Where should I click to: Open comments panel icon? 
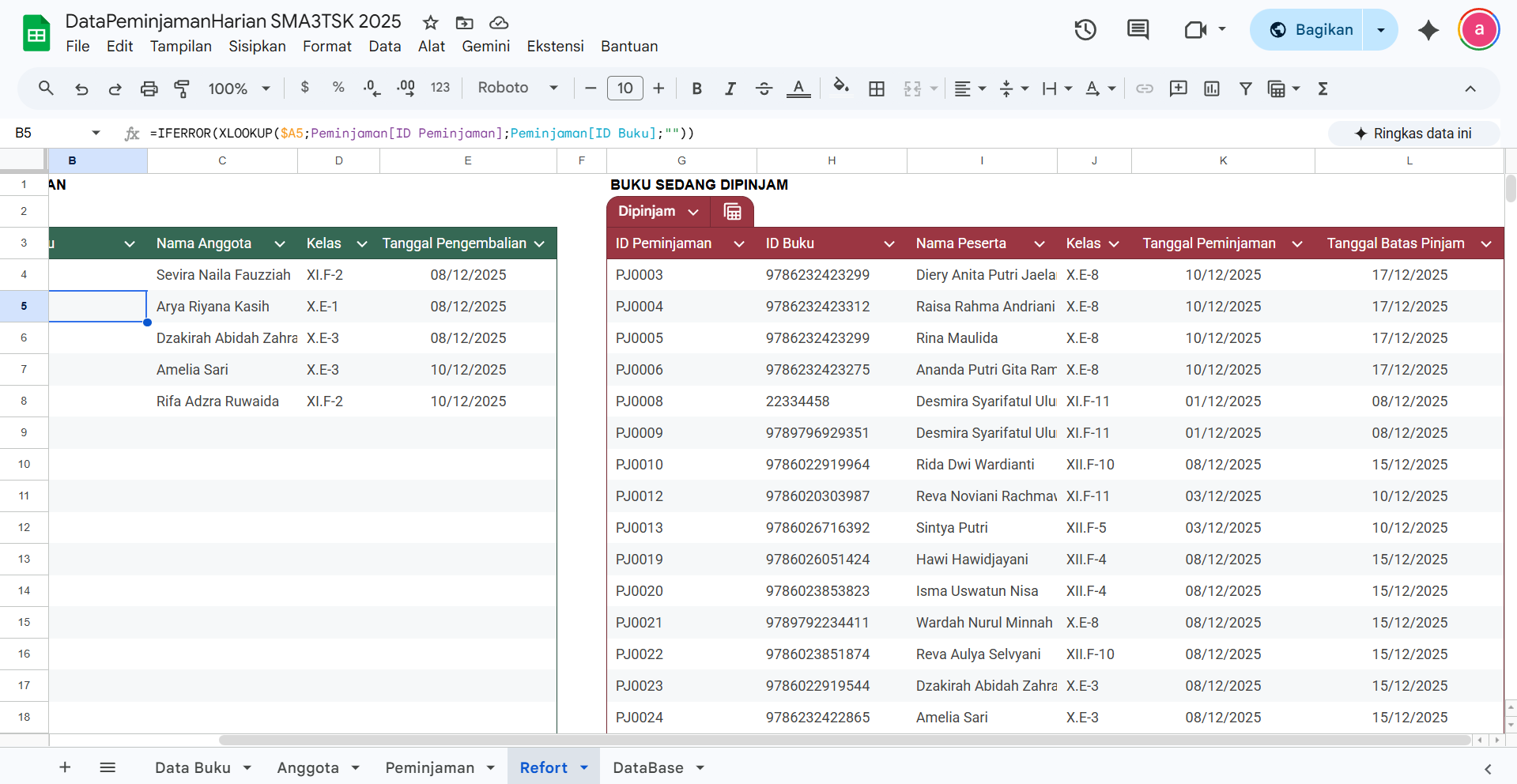tap(1138, 30)
